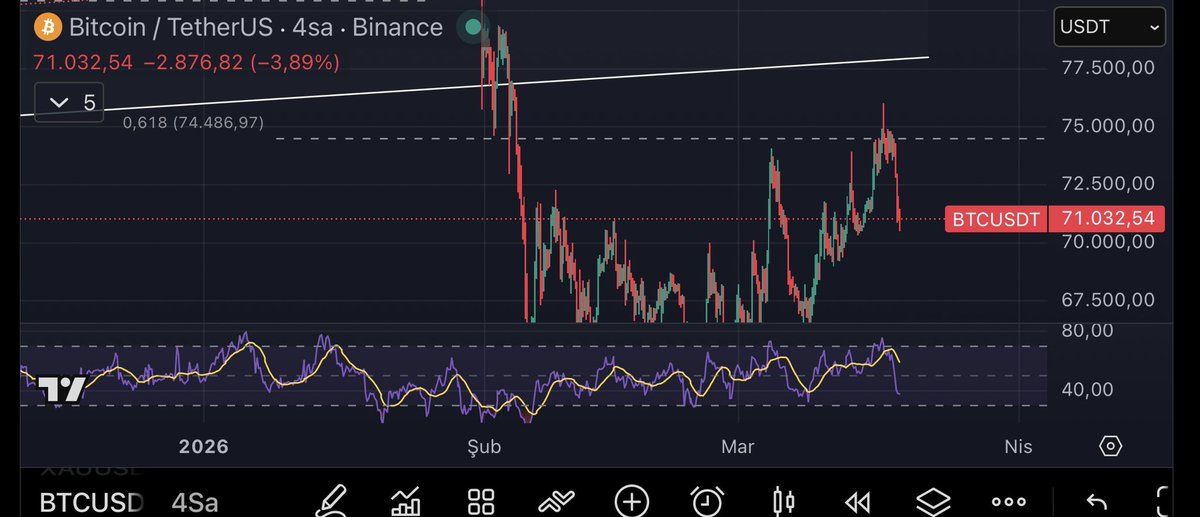
Task: Start bar replay with rewind icon
Action: coord(857,501)
